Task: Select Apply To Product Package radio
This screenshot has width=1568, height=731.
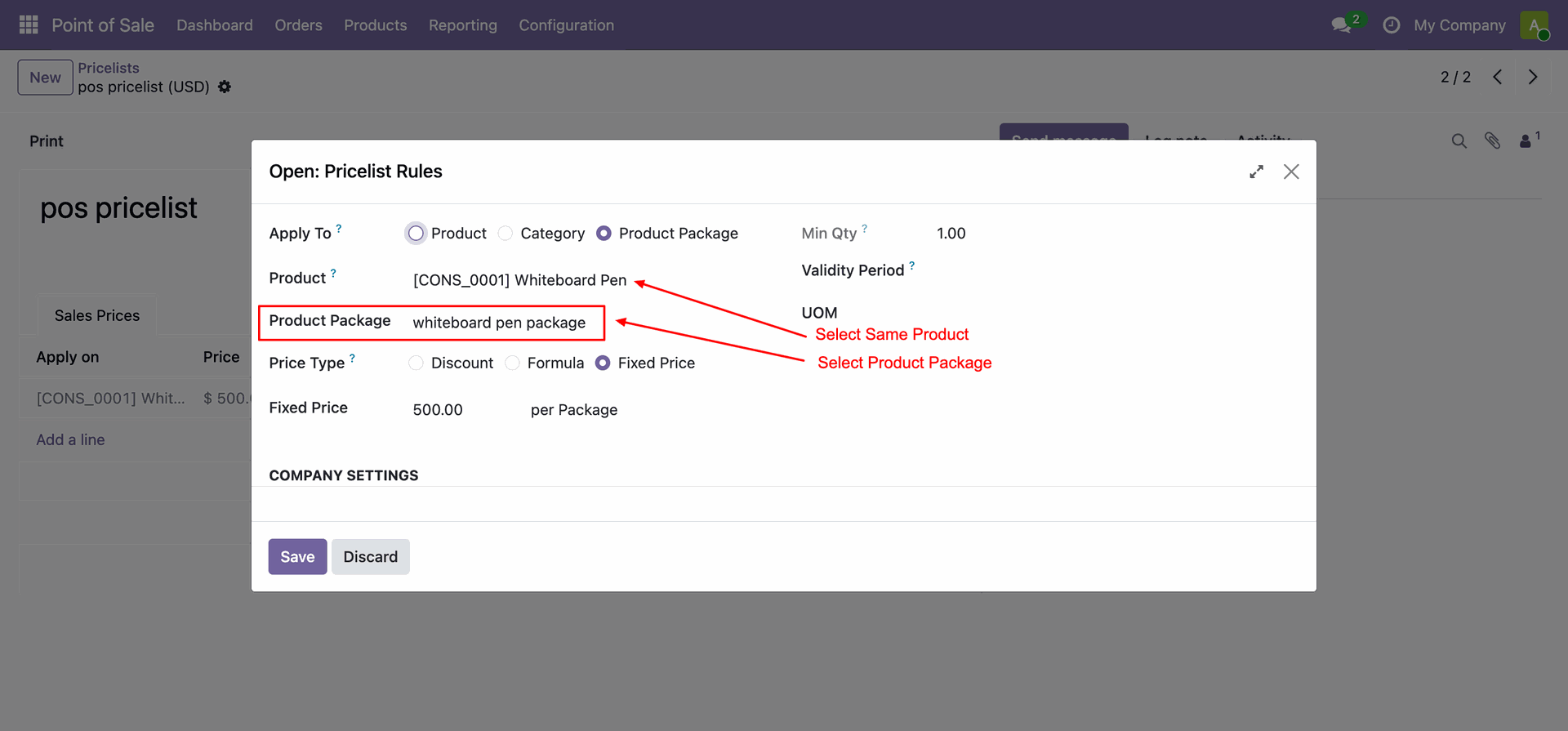Action: pos(604,234)
